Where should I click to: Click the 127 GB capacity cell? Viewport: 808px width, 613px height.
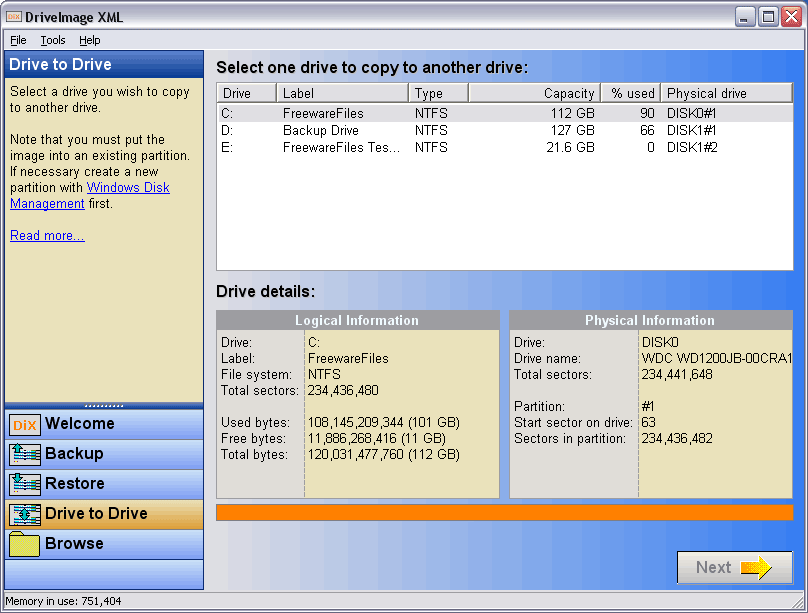coord(573,130)
